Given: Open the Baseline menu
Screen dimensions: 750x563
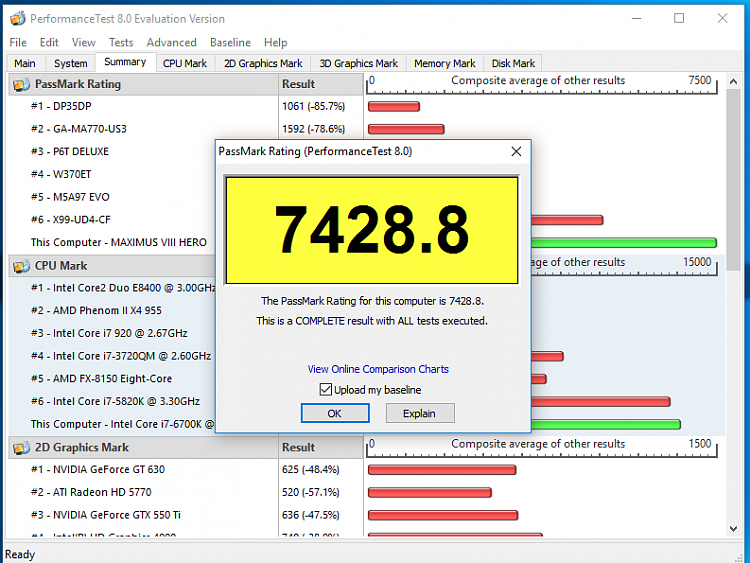Looking at the screenshot, I should pyautogui.click(x=230, y=43).
